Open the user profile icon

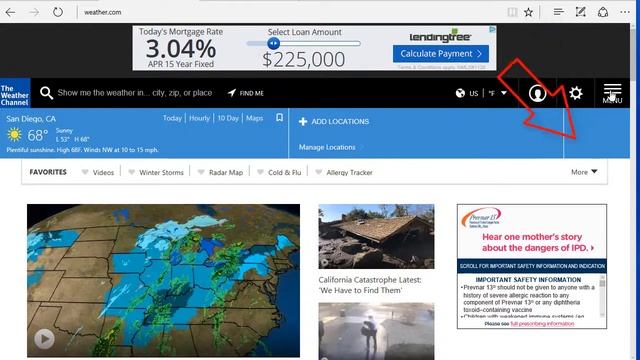(538, 93)
